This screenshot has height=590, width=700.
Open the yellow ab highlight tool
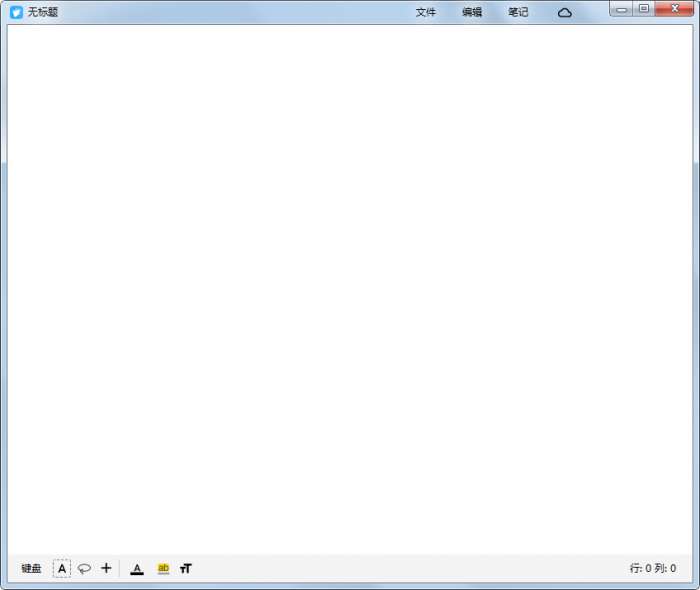pyautogui.click(x=163, y=568)
